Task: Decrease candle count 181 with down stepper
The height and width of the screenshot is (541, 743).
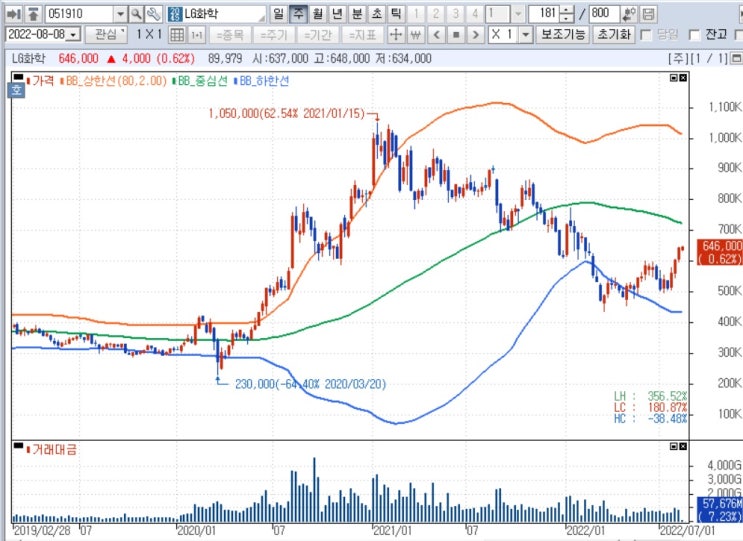Action: 567,18
